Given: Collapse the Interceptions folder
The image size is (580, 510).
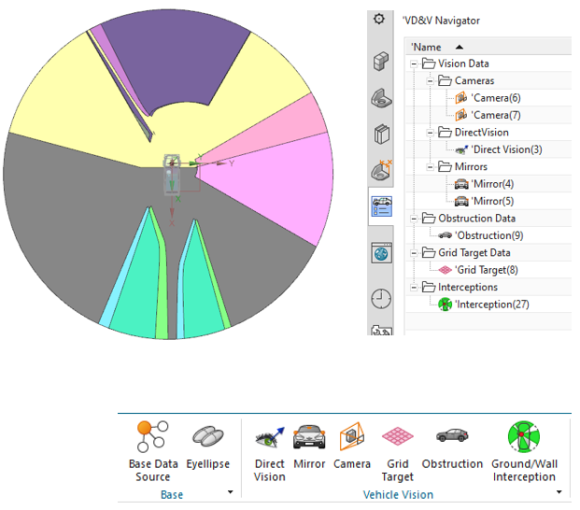Looking at the screenshot, I should [x=414, y=287].
